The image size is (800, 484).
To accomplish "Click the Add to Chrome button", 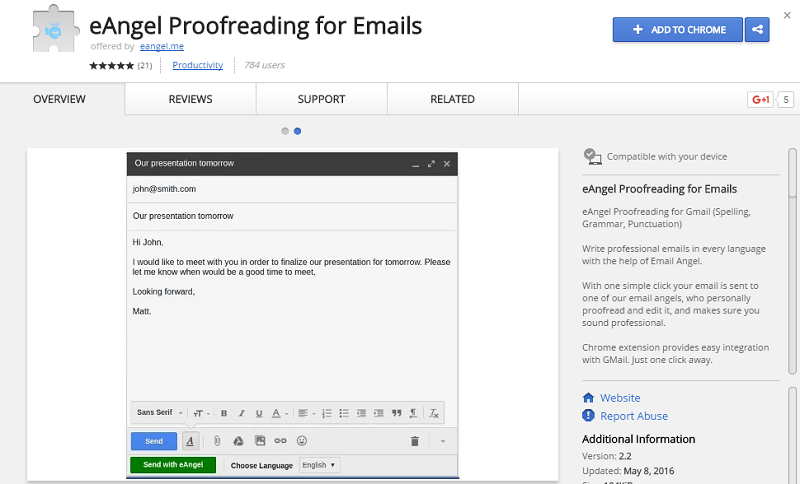I will pos(678,30).
